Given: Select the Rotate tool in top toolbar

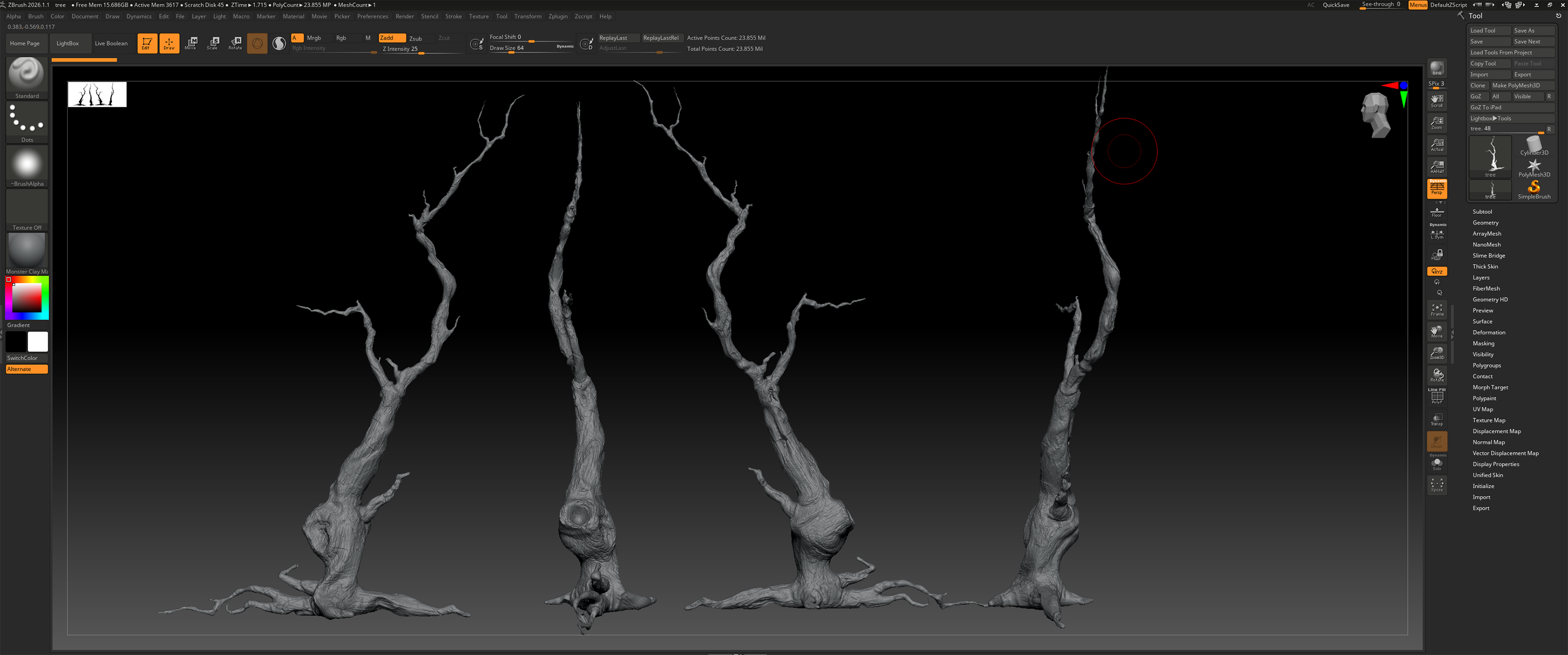Looking at the screenshot, I should pos(235,43).
